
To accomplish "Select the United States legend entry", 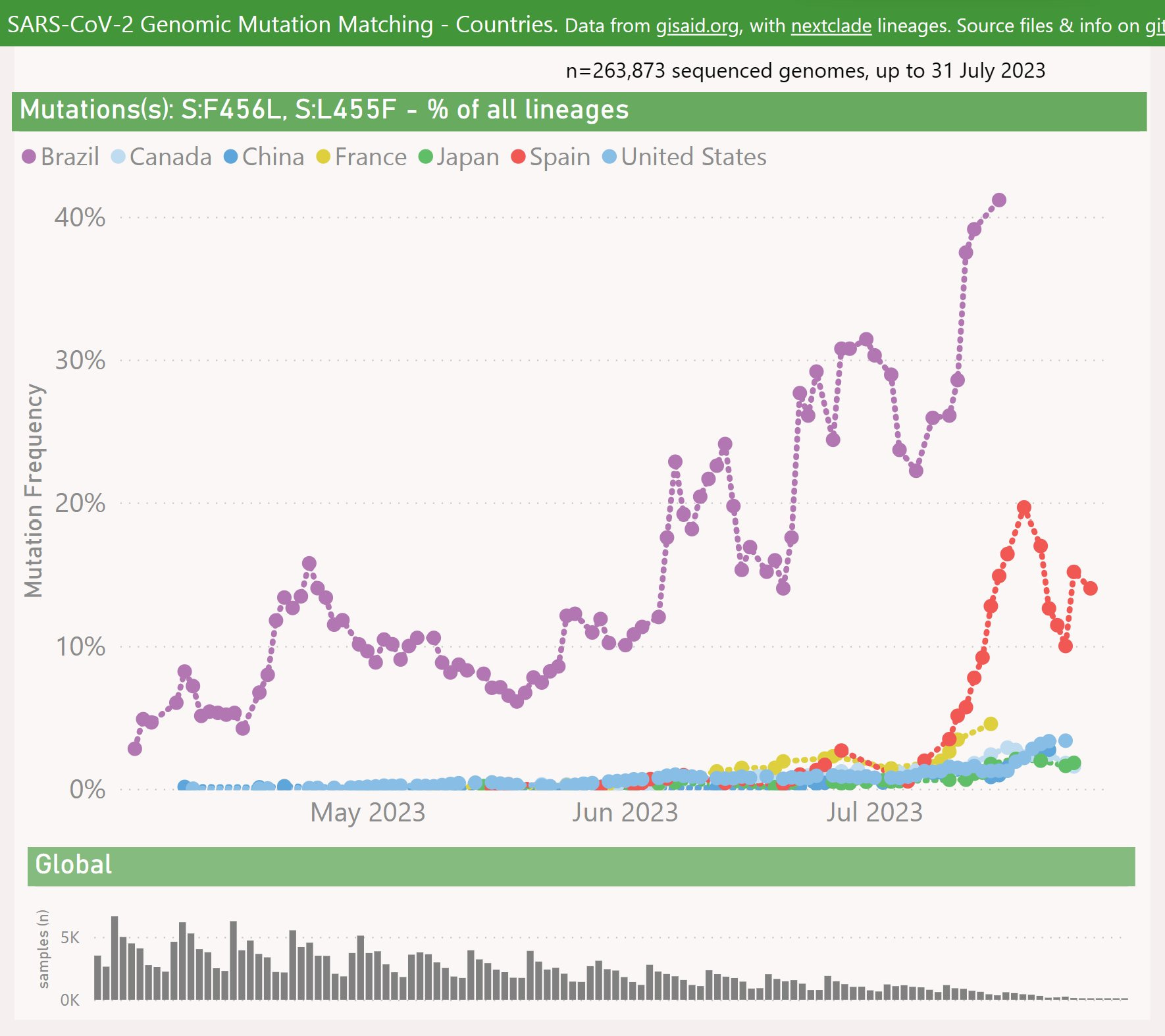I will (685, 157).
